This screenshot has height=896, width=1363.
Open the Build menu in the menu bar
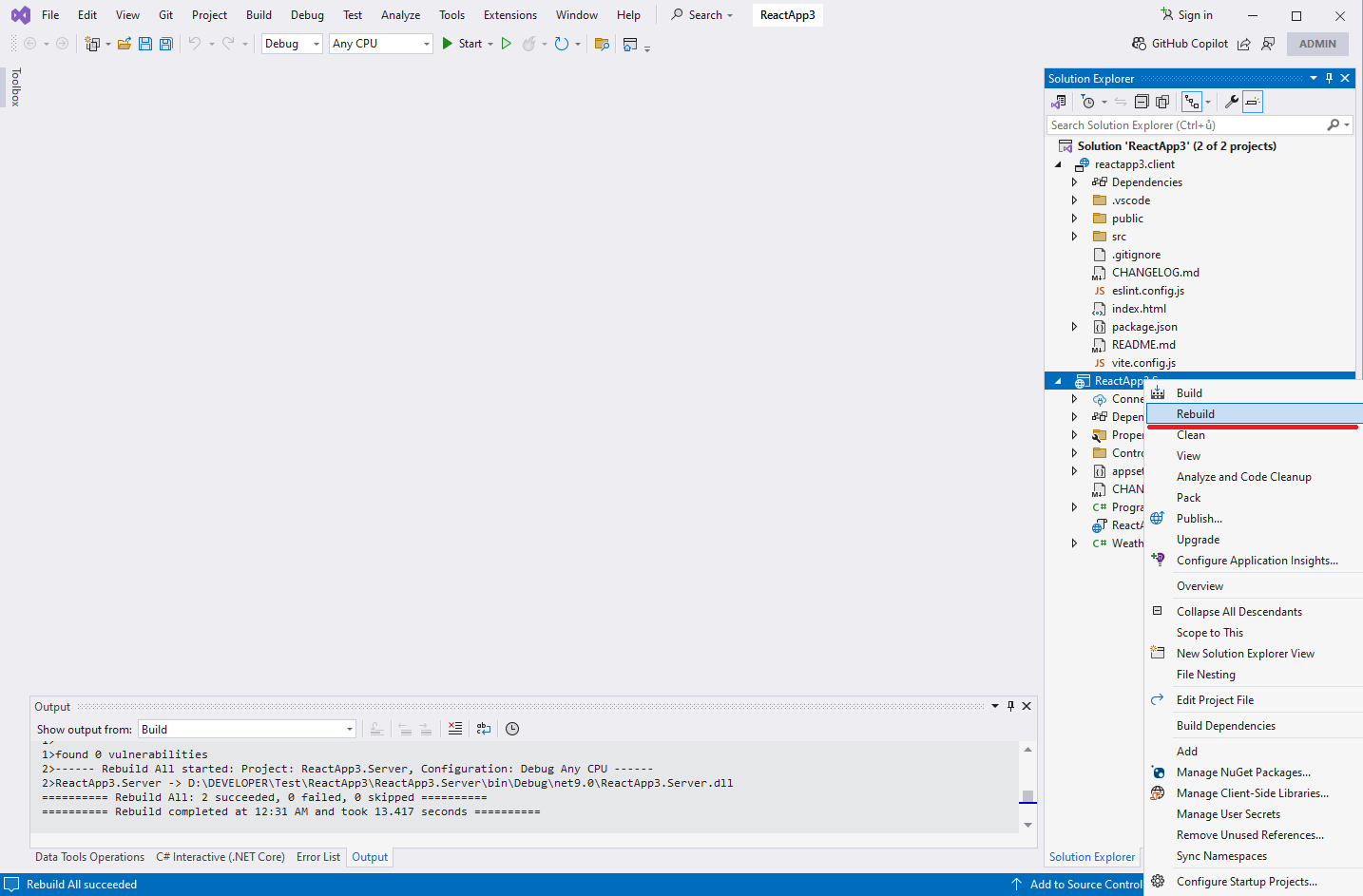259,15
